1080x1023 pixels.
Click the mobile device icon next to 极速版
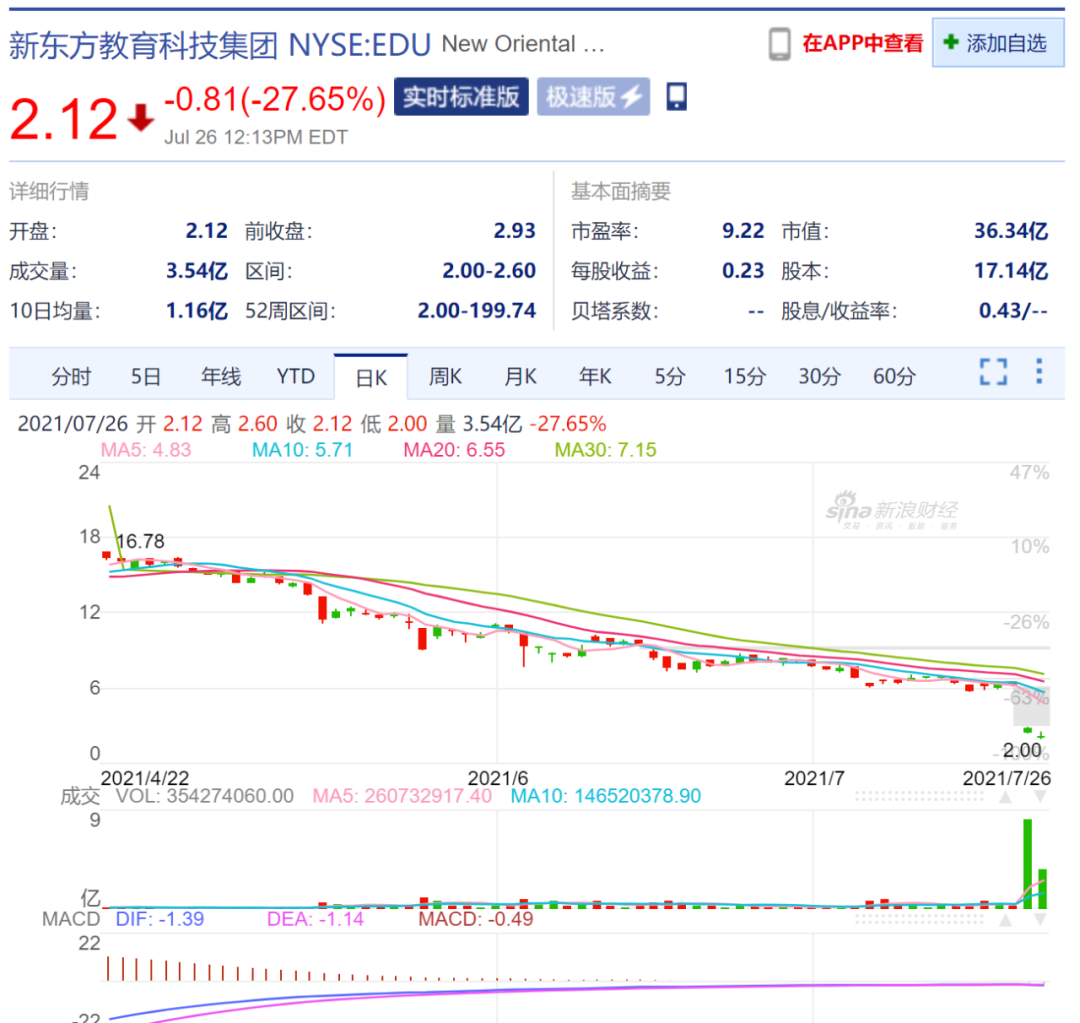[x=676, y=96]
